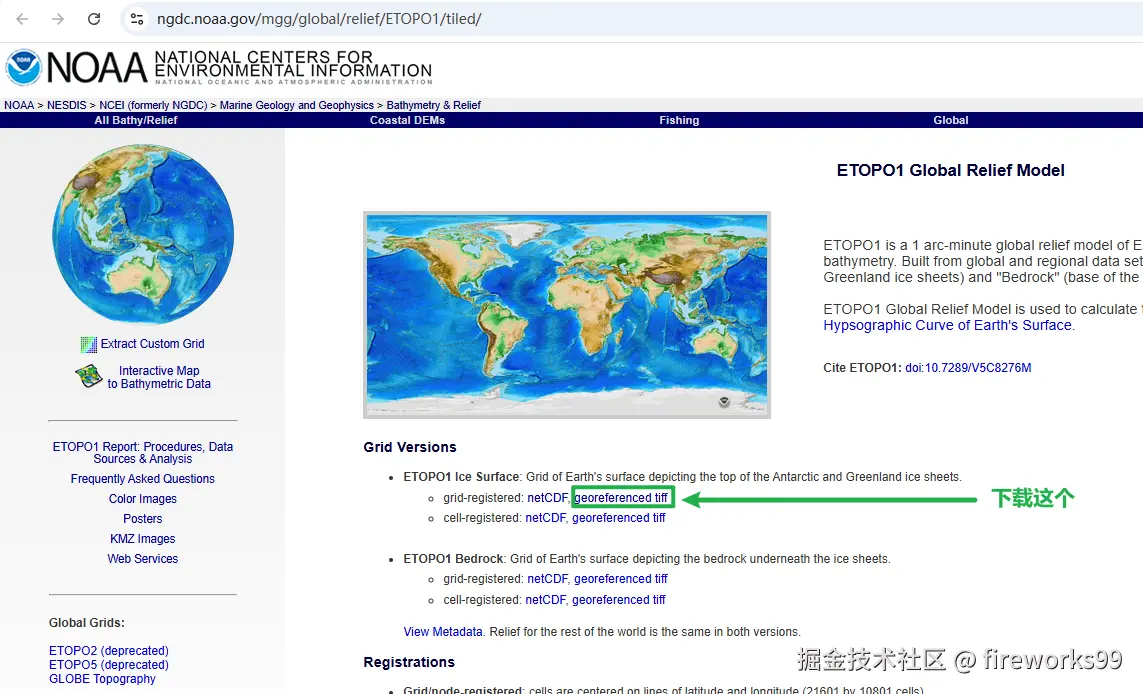Screen dimensions: 1143x694
Task: Open Hypsographic Curve of Earth's Surface link
Action: click(x=948, y=325)
